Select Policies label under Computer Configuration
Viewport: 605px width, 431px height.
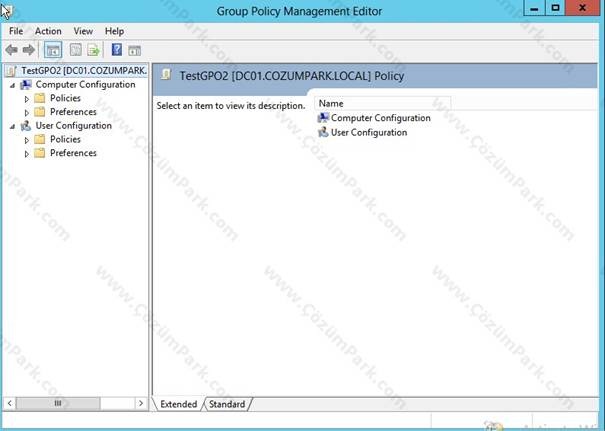coord(65,98)
